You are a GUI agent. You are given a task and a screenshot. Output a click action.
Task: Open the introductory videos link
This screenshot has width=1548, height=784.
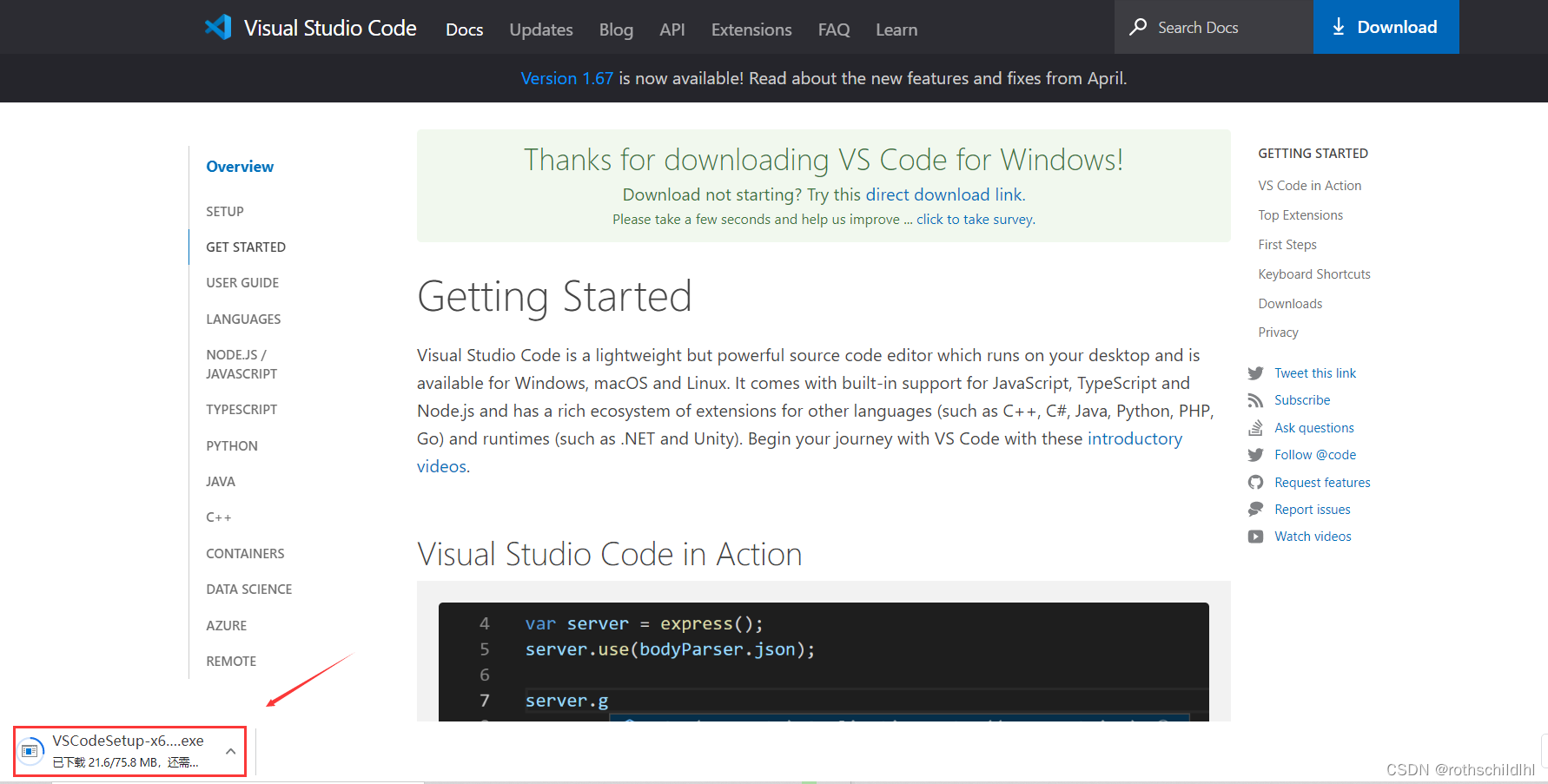[x=799, y=452]
